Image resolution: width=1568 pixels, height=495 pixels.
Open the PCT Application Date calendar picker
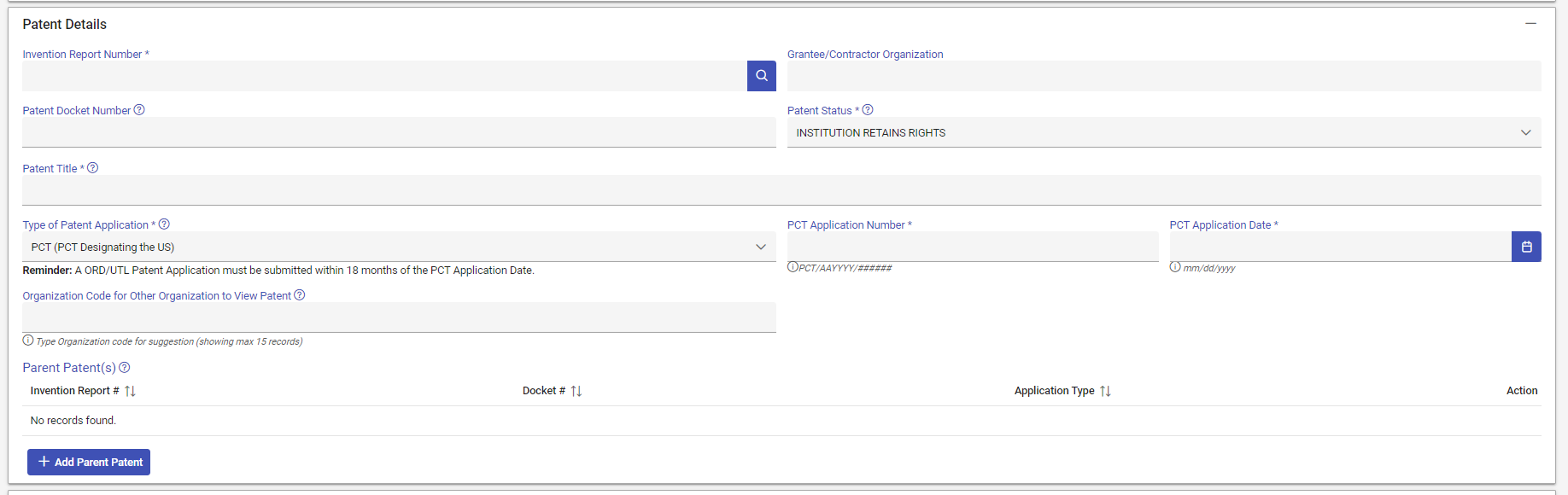pyautogui.click(x=1526, y=247)
